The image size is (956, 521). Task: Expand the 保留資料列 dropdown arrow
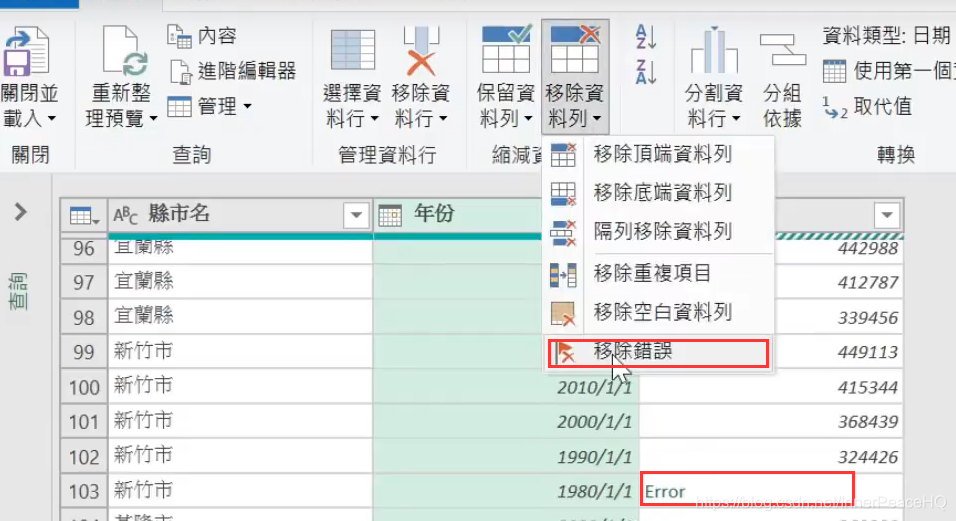pyautogui.click(x=528, y=118)
